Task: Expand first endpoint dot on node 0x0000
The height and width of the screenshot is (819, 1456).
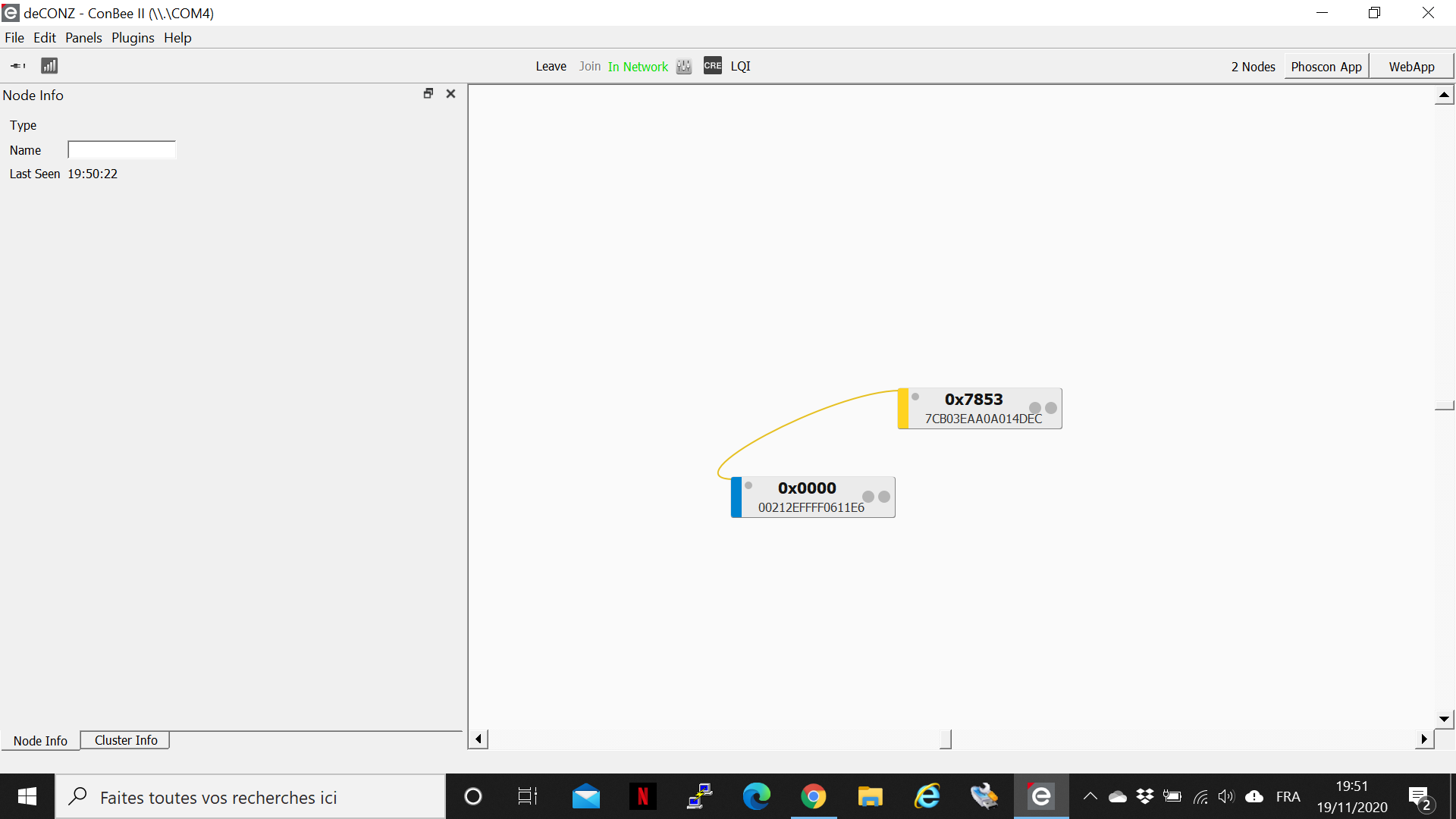Action: pos(868,497)
